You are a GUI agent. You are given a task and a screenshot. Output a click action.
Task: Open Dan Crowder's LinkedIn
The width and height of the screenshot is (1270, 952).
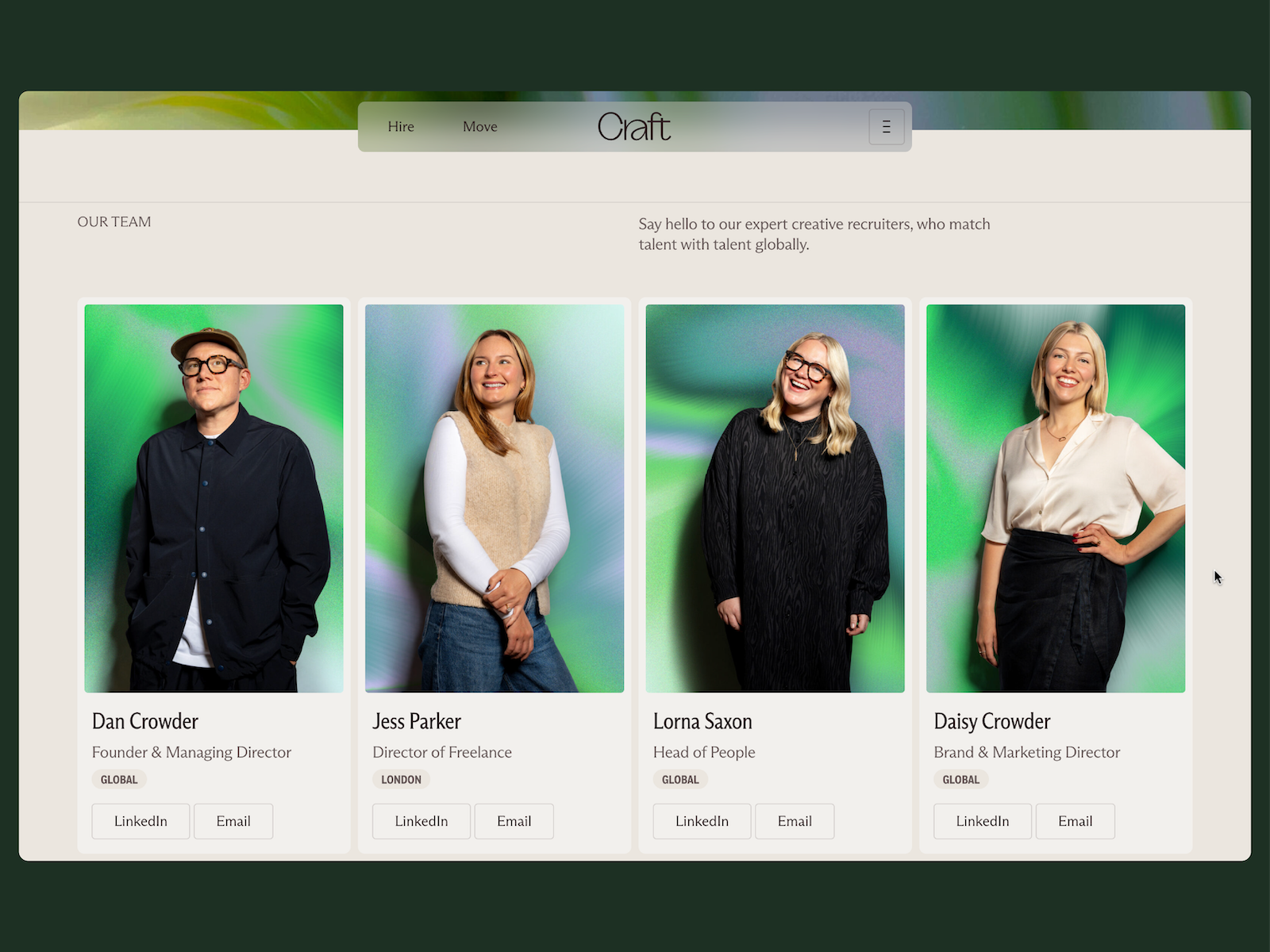point(140,821)
